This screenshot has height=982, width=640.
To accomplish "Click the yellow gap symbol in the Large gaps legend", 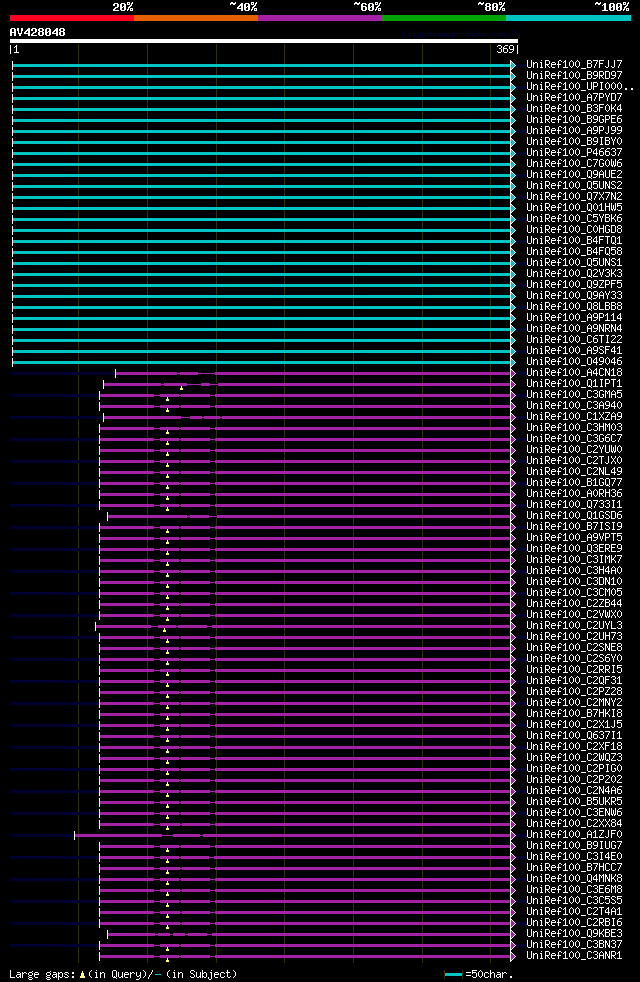I will [x=82, y=974].
